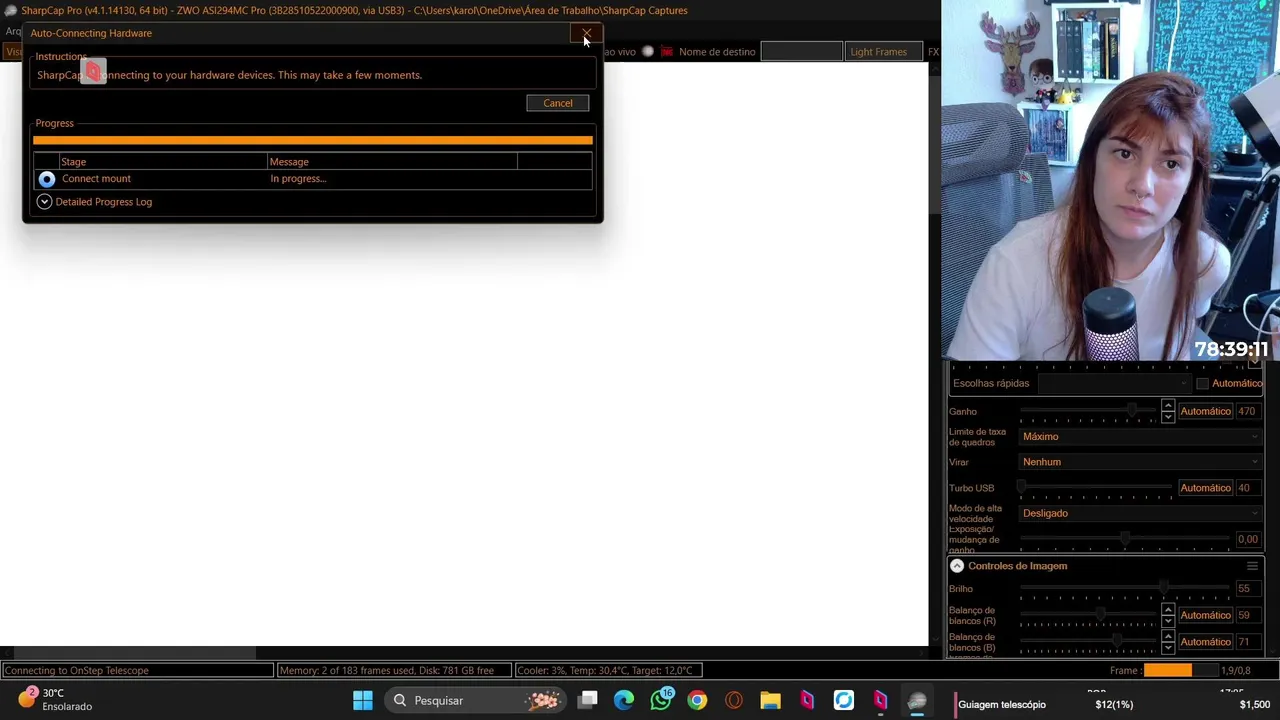Open the Limite de taxa de quadros dropdown

[1140, 437]
